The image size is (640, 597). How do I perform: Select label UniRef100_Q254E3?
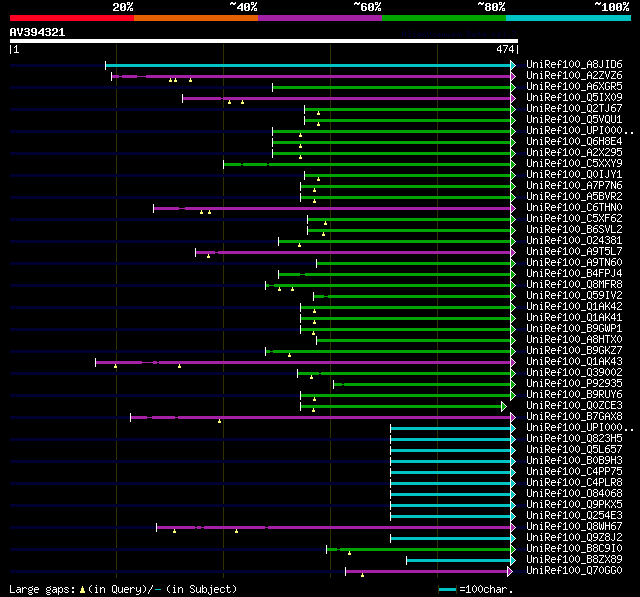(574, 516)
